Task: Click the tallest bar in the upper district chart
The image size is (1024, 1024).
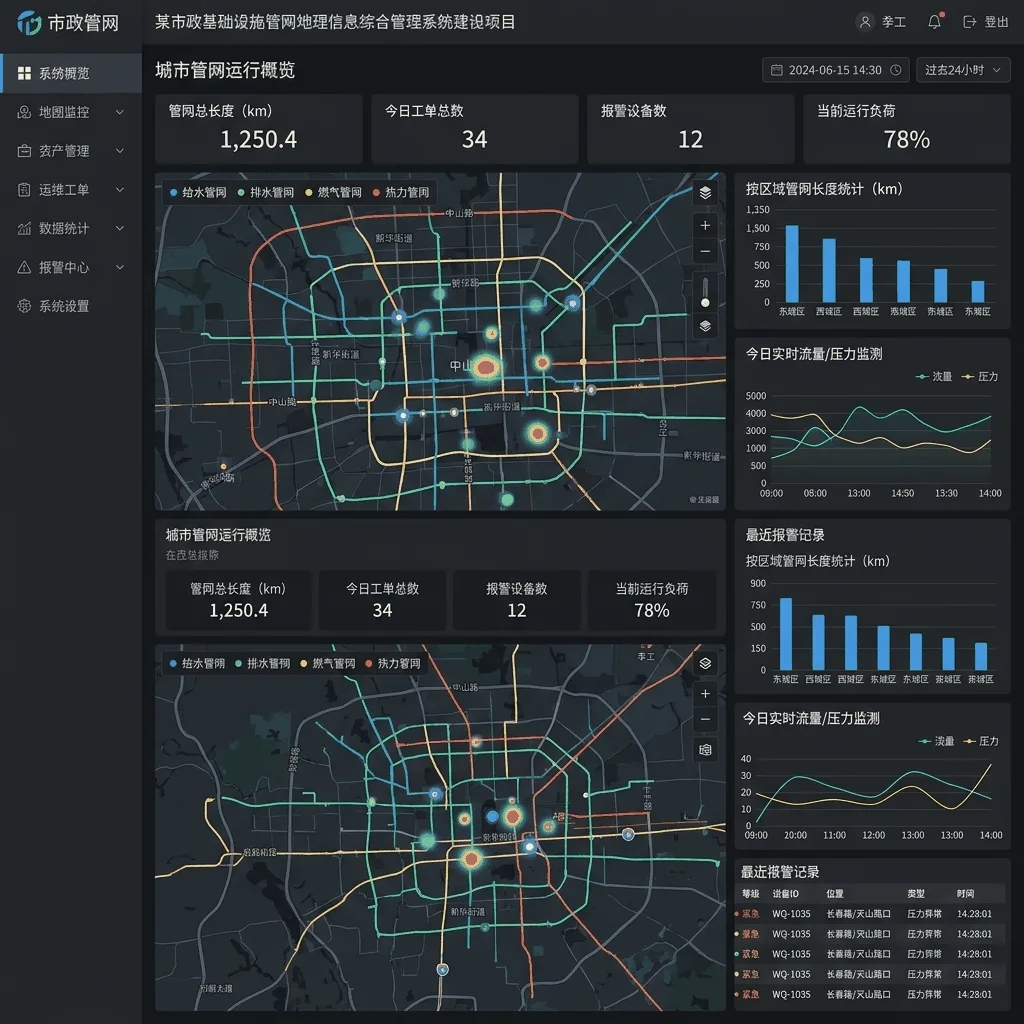Action: coord(792,264)
